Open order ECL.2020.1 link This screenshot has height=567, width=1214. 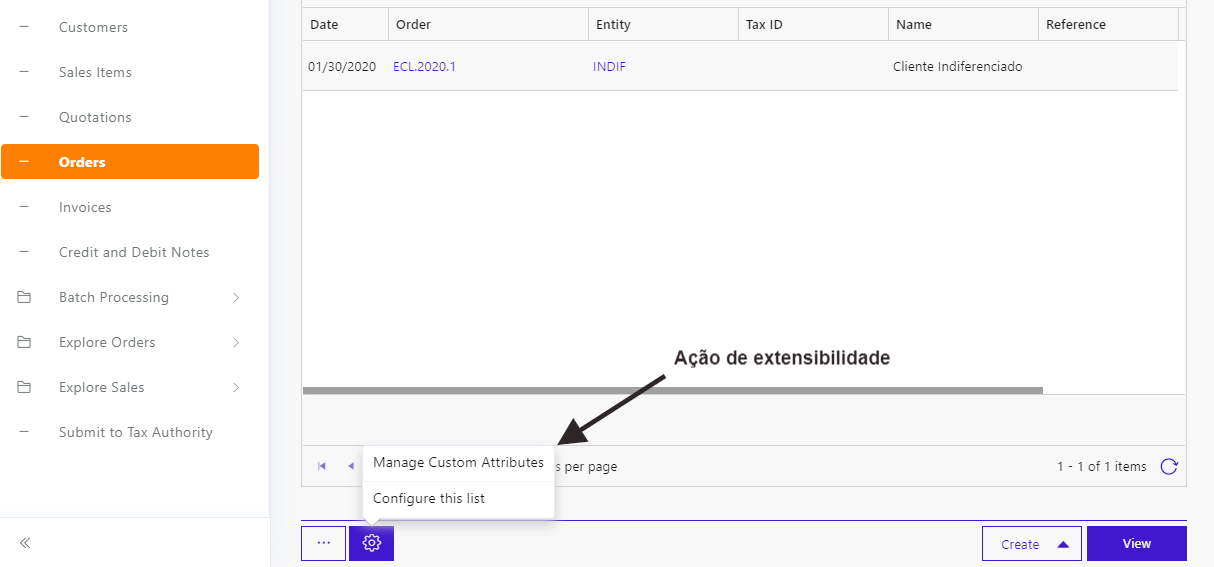point(424,67)
